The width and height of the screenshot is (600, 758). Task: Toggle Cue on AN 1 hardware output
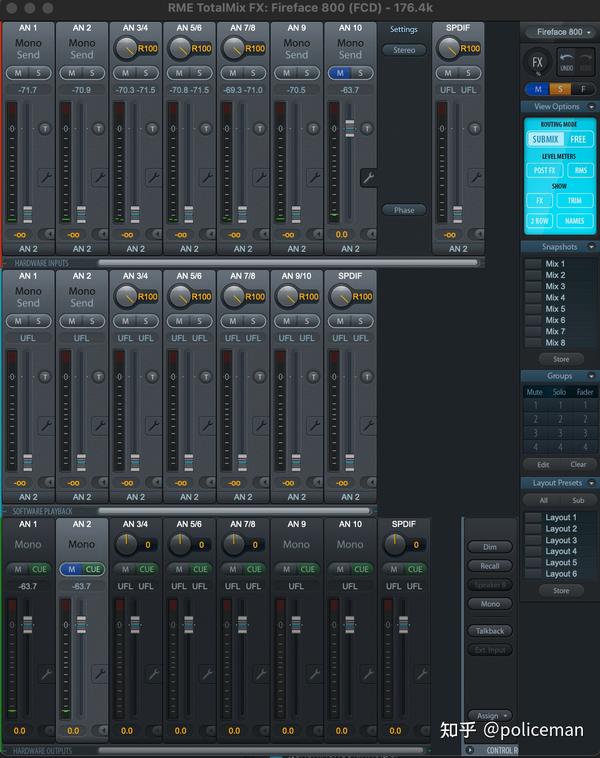click(39, 569)
